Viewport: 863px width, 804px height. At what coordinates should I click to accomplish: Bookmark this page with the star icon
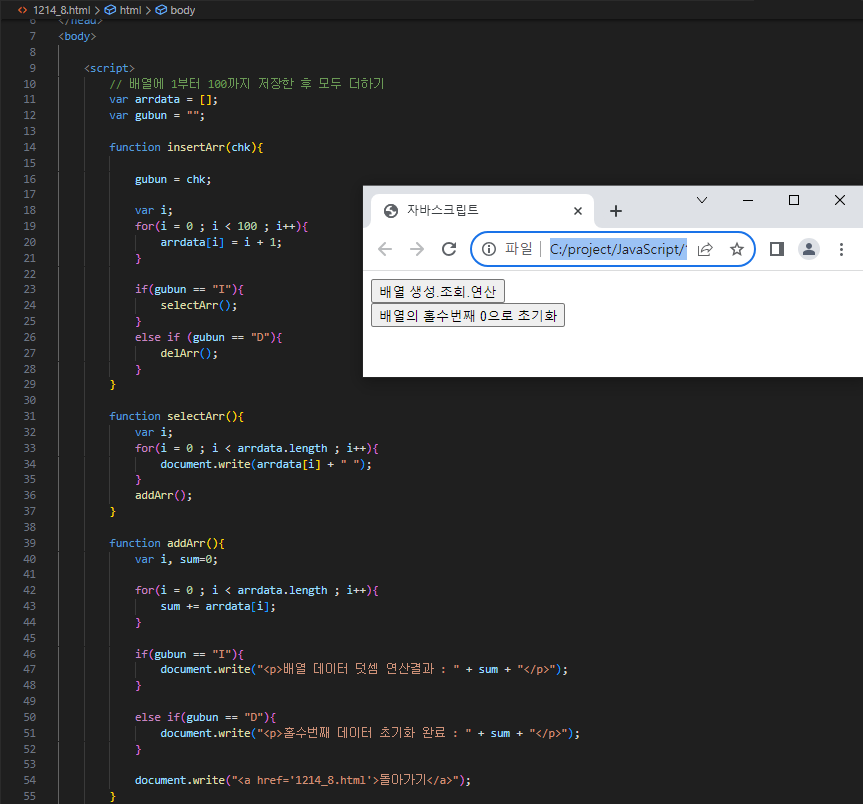tap(736, 249)
